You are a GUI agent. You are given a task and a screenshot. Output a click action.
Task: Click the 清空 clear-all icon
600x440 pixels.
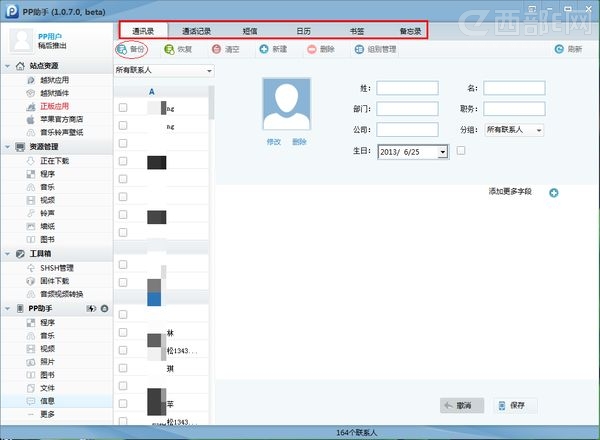[216, 49]
